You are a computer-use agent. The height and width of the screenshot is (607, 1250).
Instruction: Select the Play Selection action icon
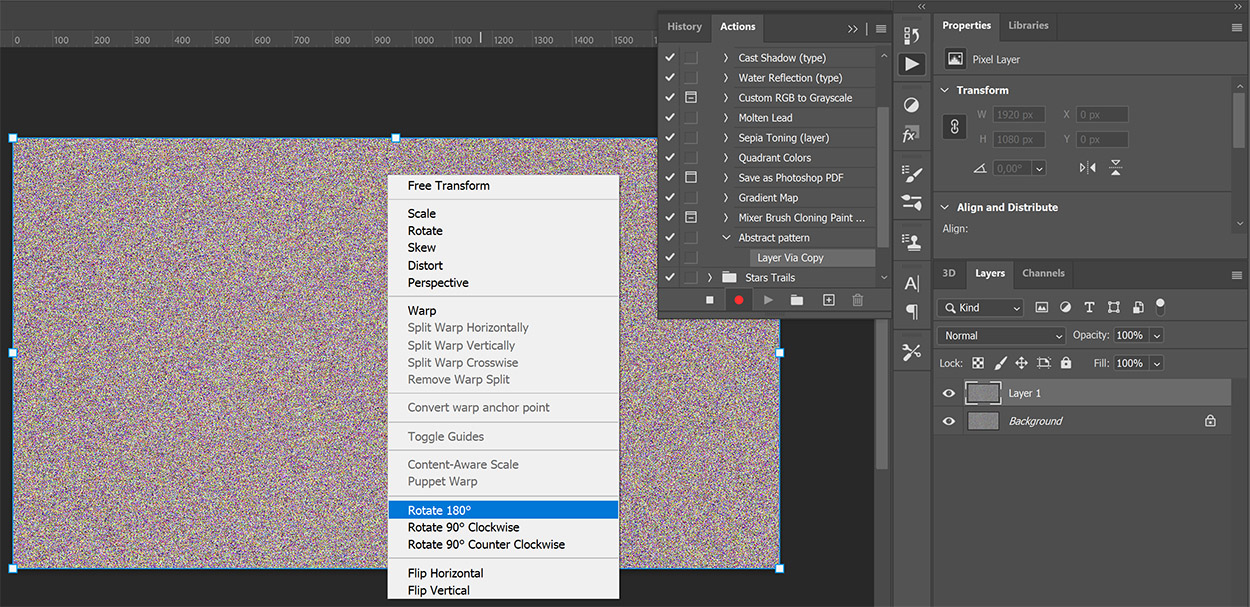(x=766, y=299)
